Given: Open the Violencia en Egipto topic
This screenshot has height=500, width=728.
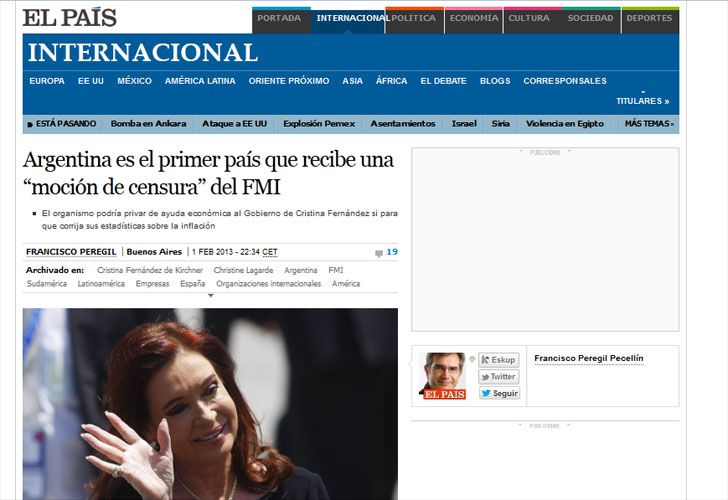Looking at the screenshot, I should [565, 123].
